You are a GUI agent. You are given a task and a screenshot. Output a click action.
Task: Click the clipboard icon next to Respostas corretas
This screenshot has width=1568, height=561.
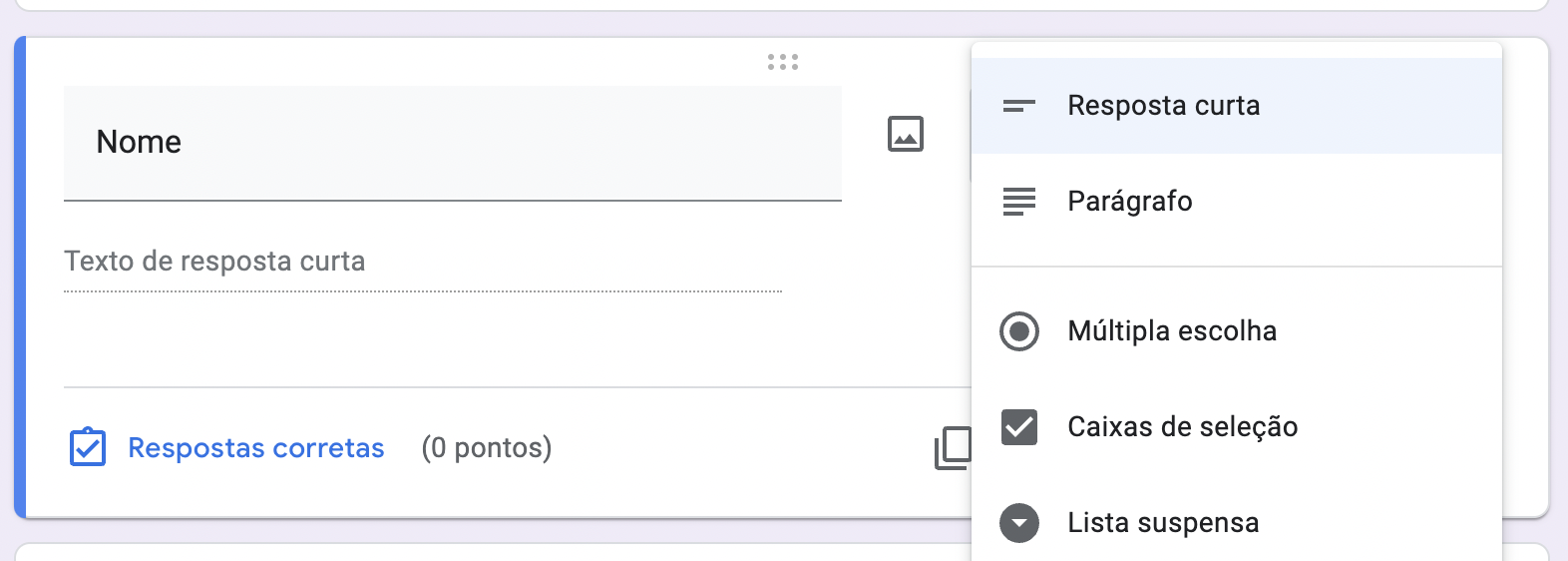click(x=88, y=448)
